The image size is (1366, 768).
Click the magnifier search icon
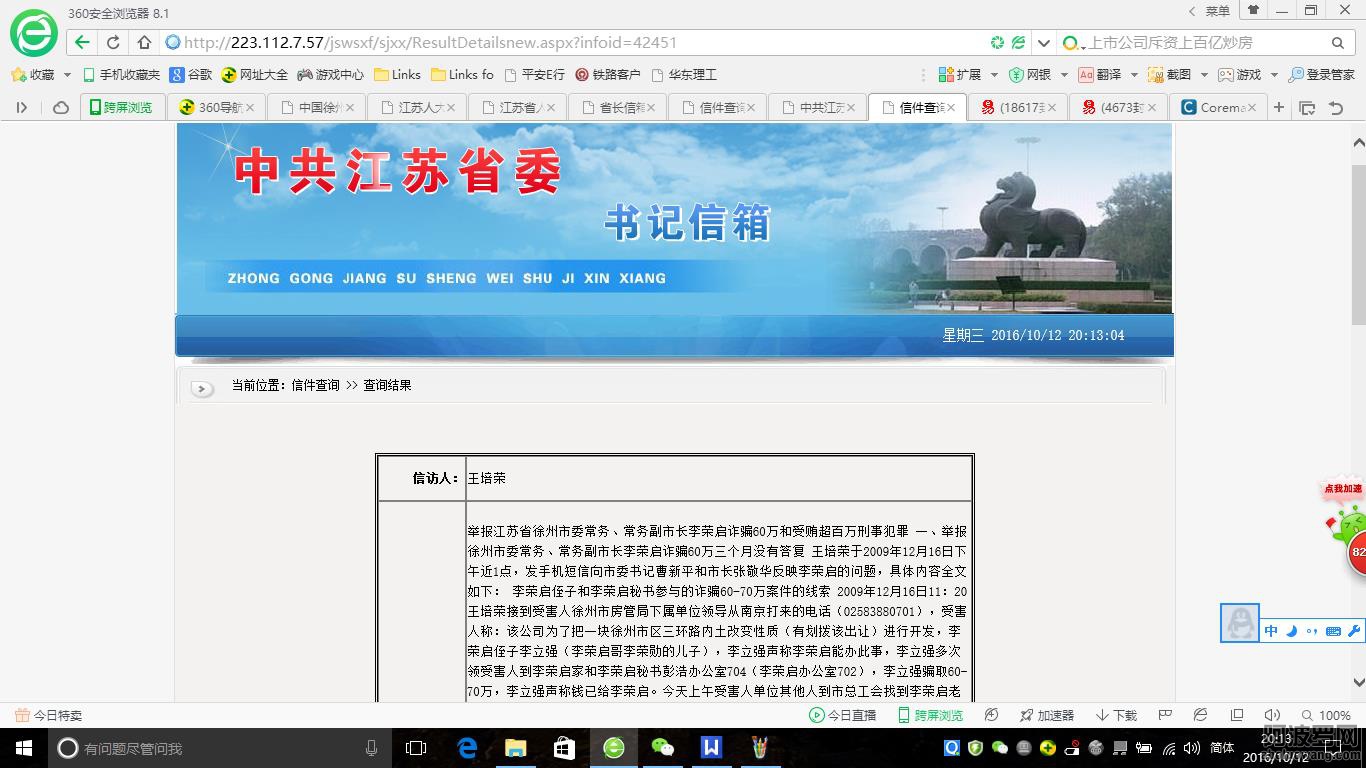point(1338,42)
